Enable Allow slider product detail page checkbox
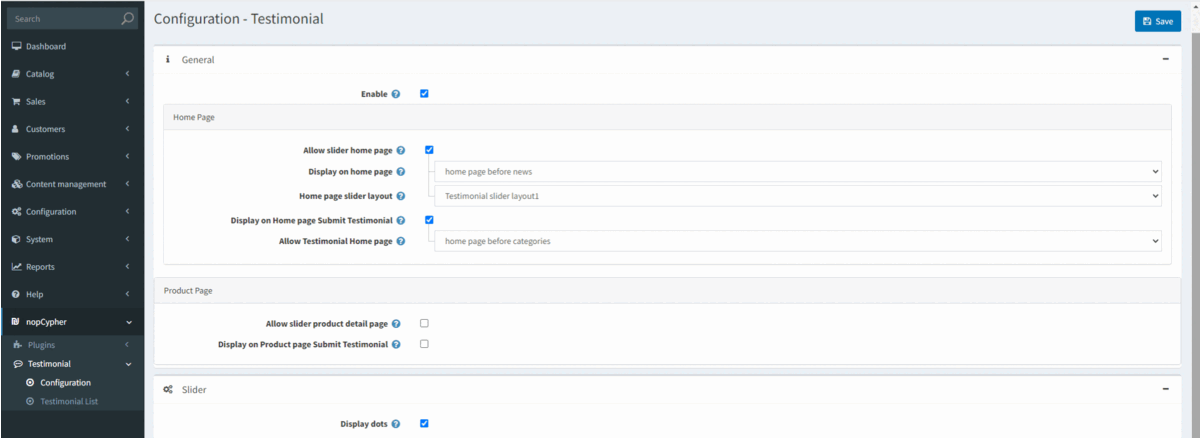The height and width of the screenshot is (438, 1200). [424, 324]
